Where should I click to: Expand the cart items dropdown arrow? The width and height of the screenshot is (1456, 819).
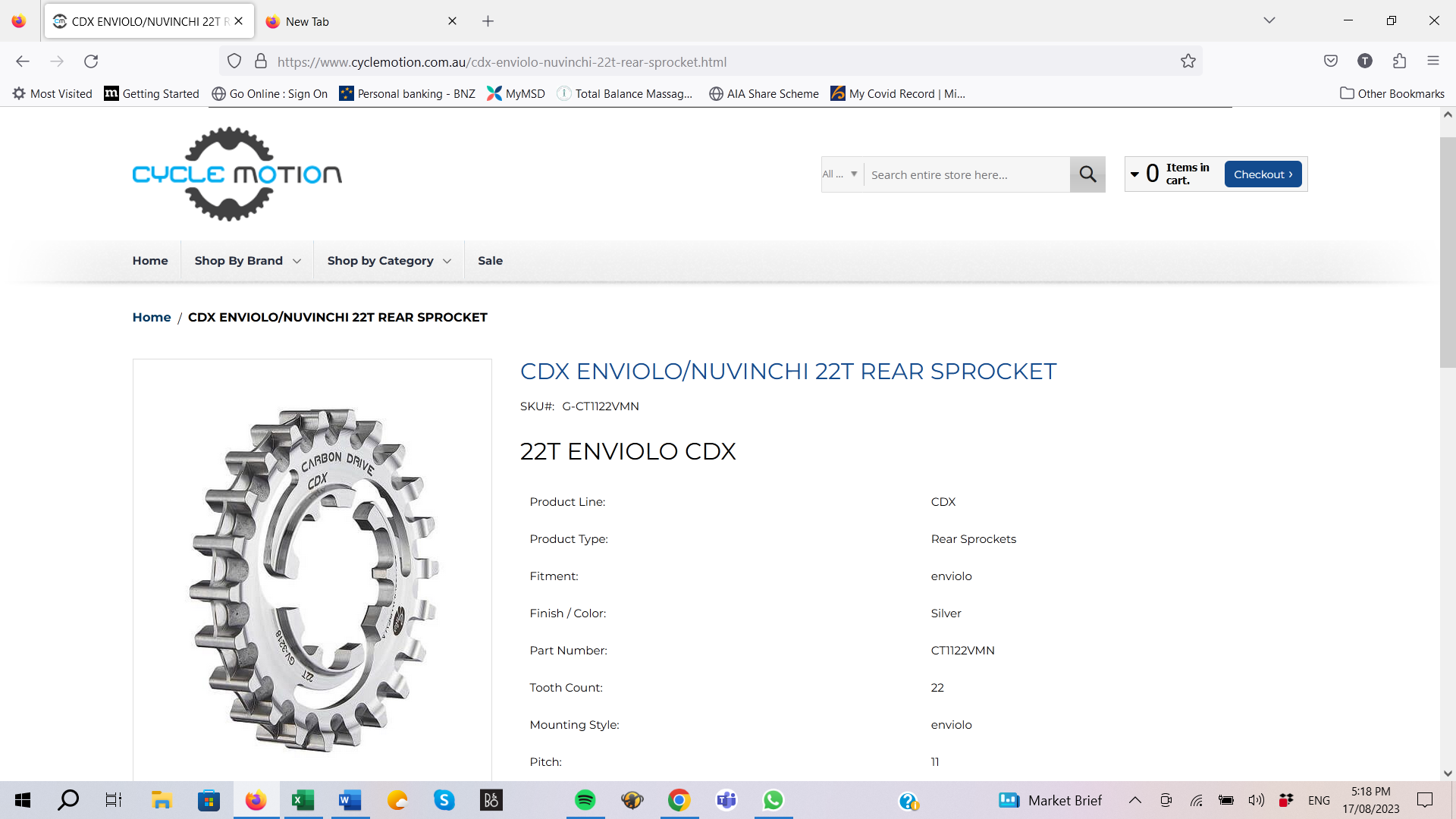pos(1134,174)
